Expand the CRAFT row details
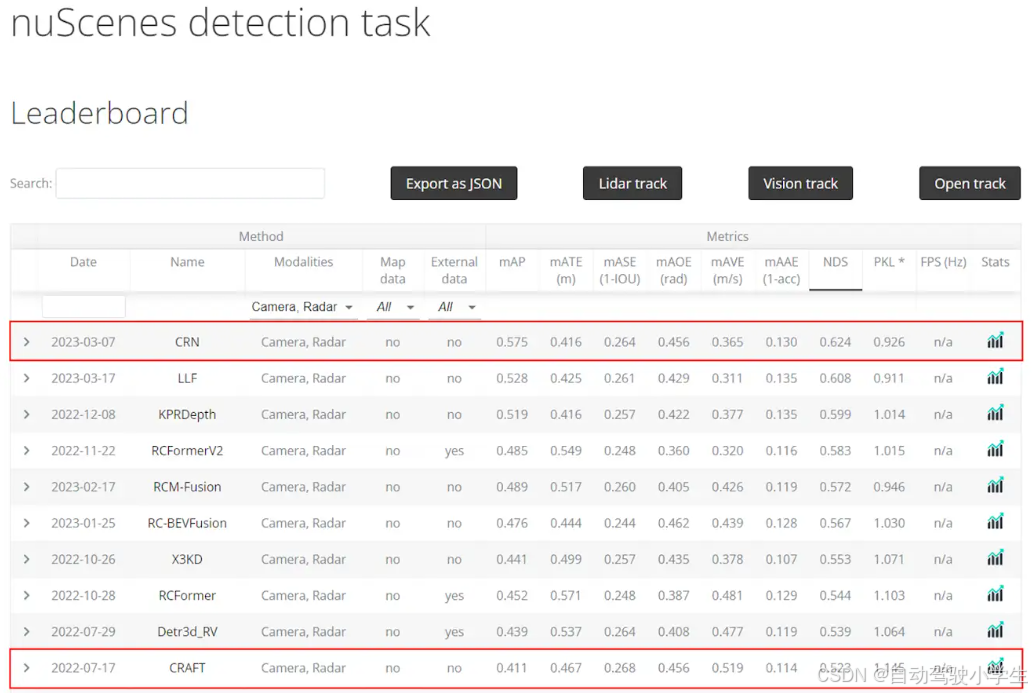Viewport: 1032px width, 693px height. [x=26, y=667]
